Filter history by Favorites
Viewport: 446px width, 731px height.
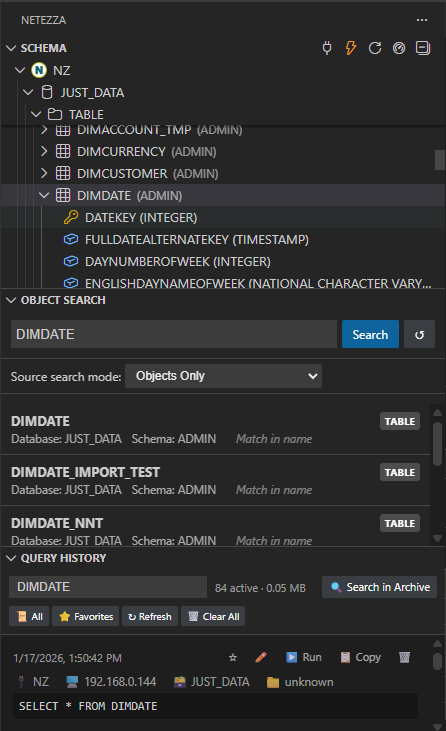coord(86,616)
